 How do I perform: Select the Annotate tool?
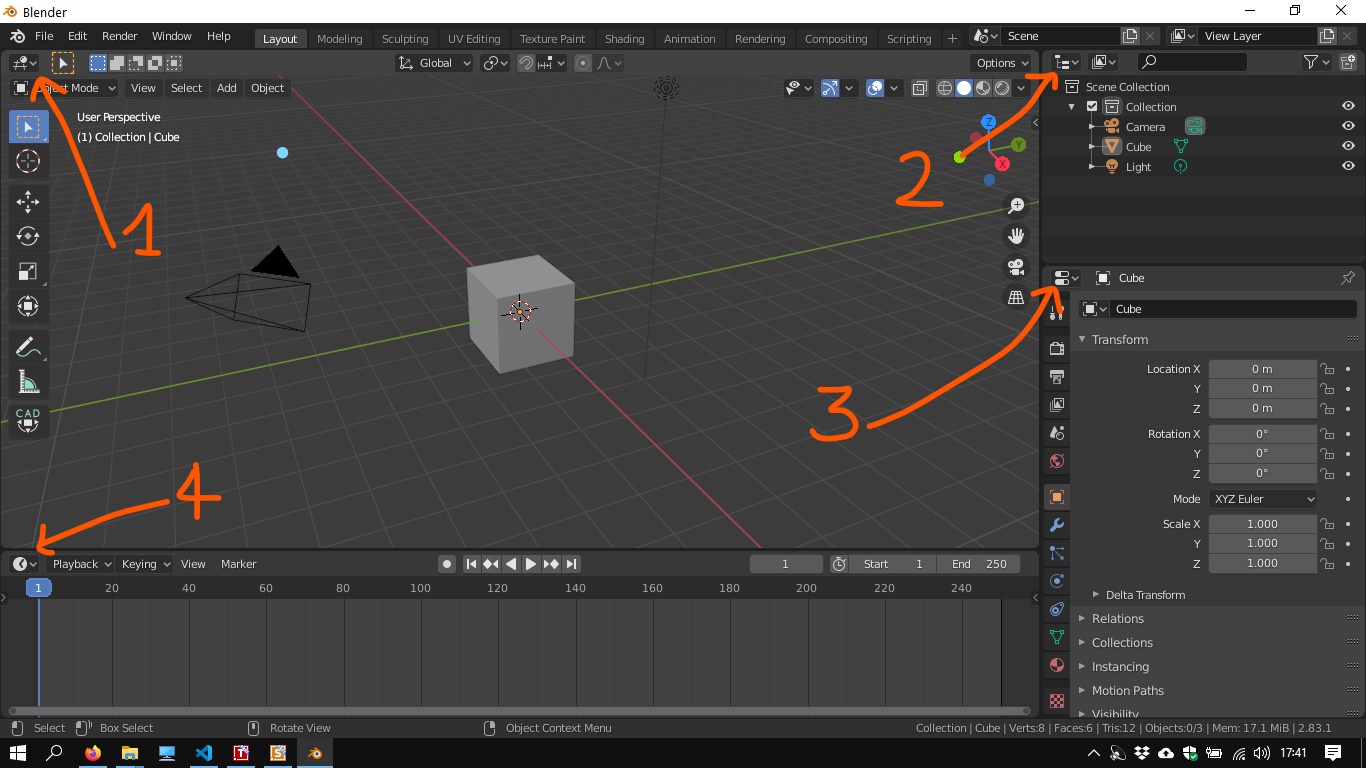click(28, 348)
